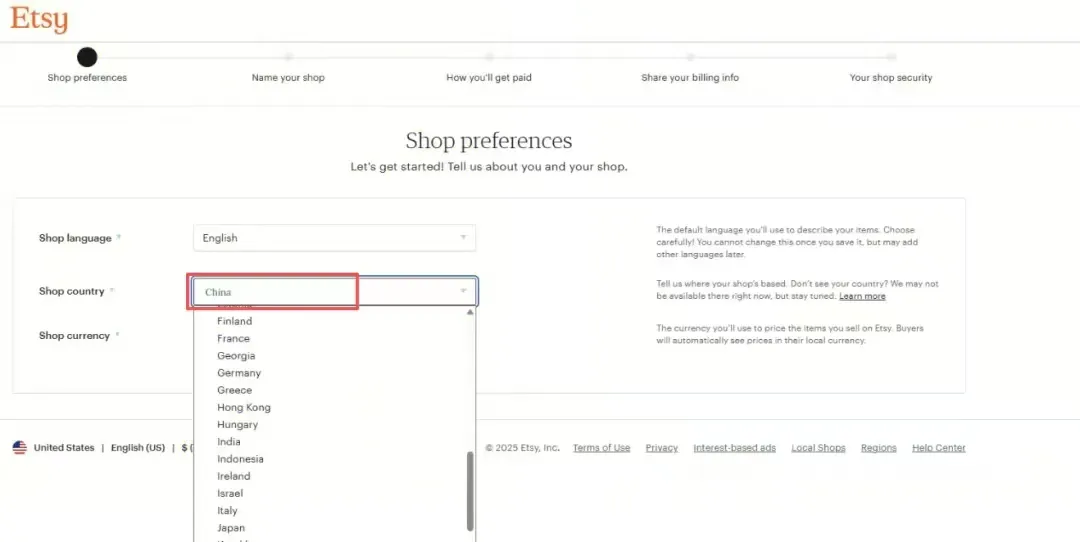This screenshot has height=542, width=1080.
Task: Visit the Help Center link
Action: [938, 448]
